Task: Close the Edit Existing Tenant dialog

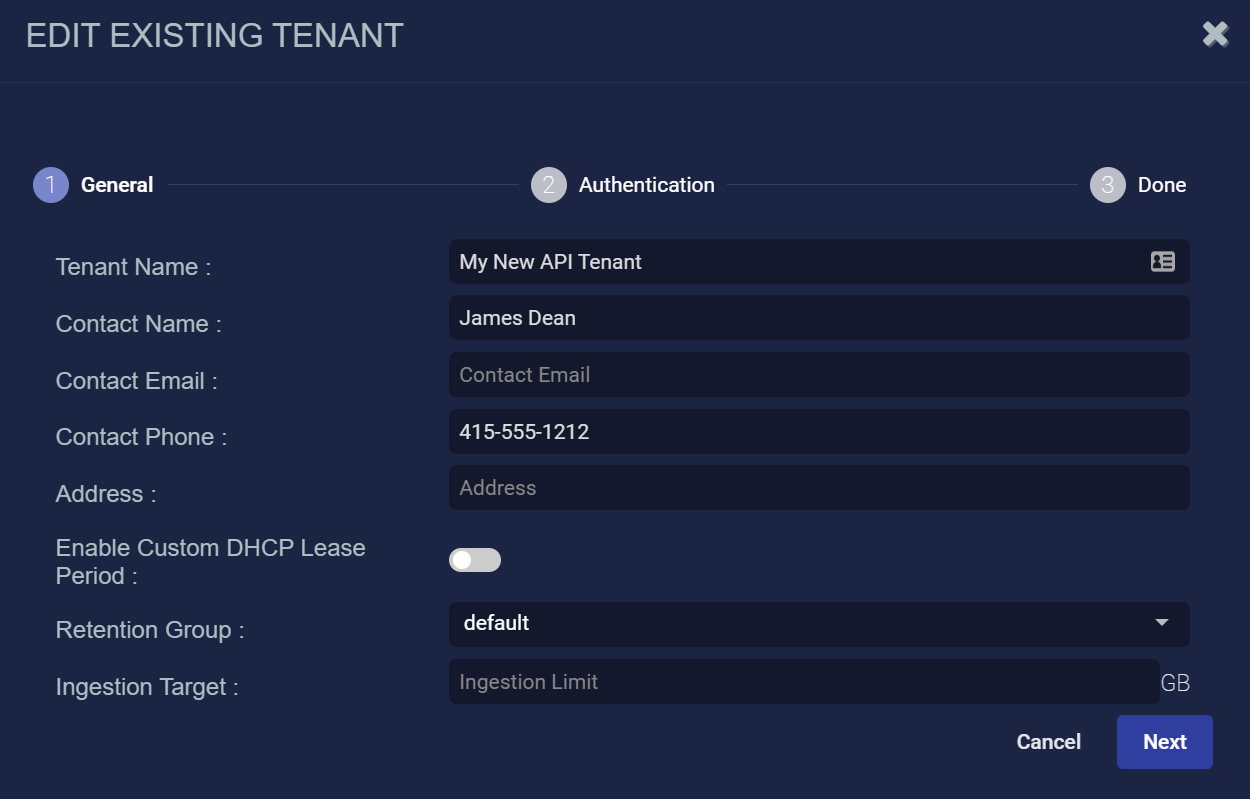Action: [x=1215, y=35]
